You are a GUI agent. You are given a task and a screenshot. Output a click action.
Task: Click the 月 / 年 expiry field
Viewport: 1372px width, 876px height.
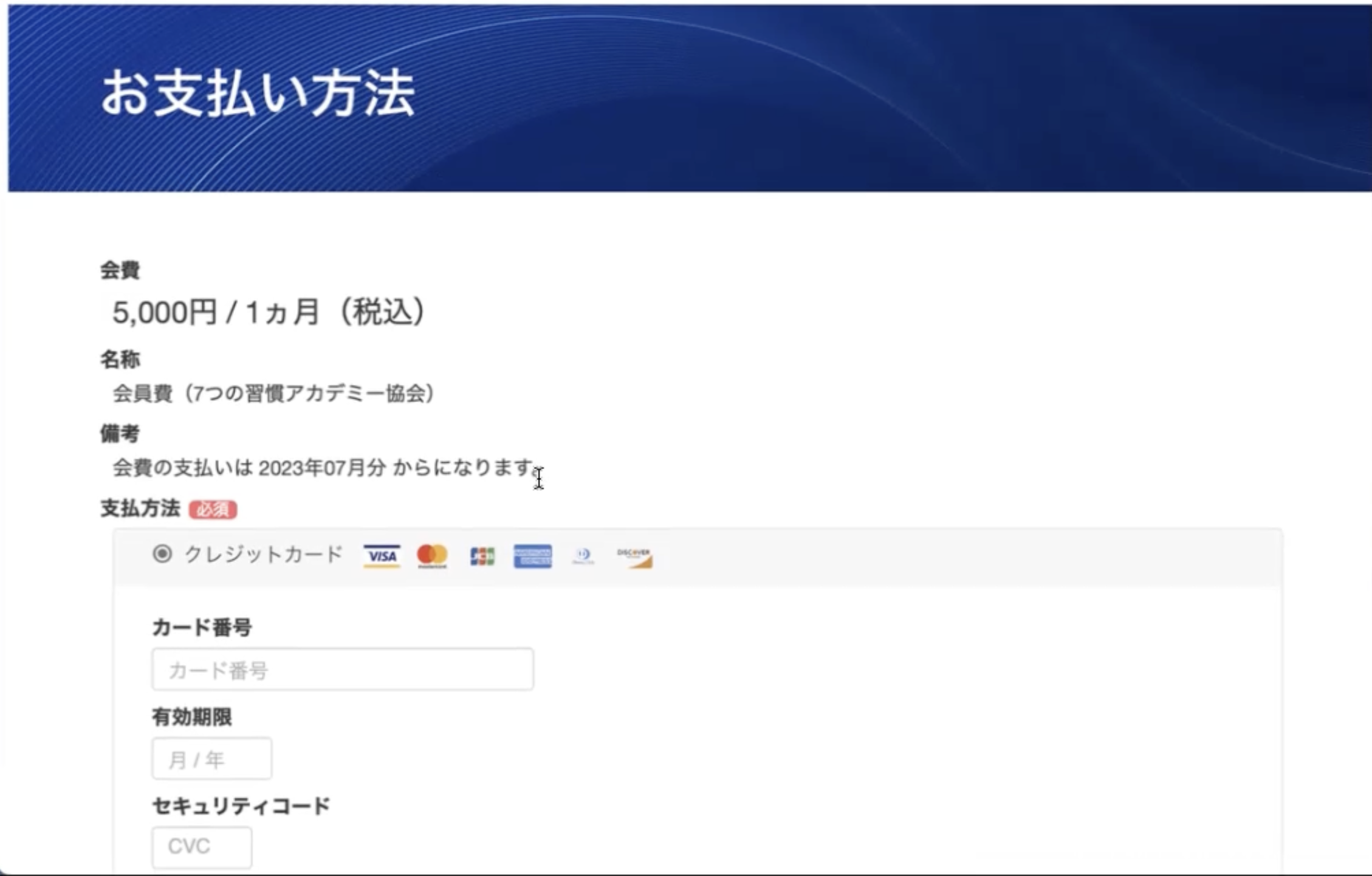coord(211,759)
